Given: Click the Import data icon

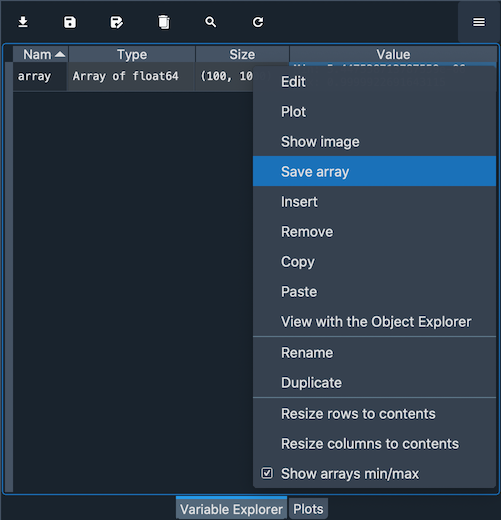Looking at the screenshot, I should 23,22.
